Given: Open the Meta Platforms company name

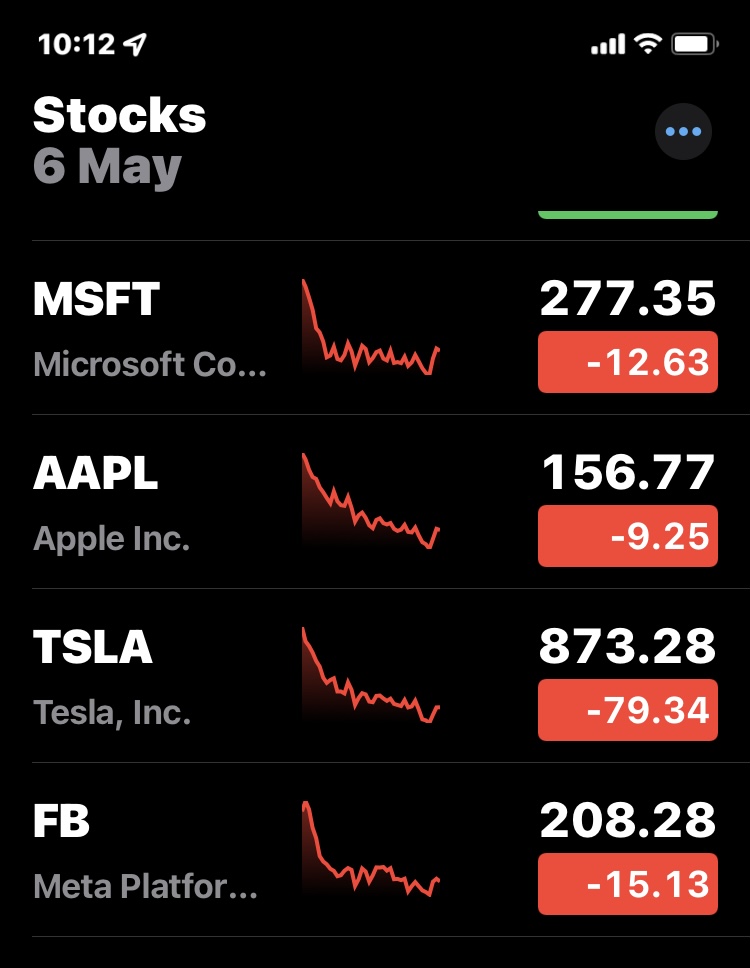Looking at the screenshot, I should [145, 886].
